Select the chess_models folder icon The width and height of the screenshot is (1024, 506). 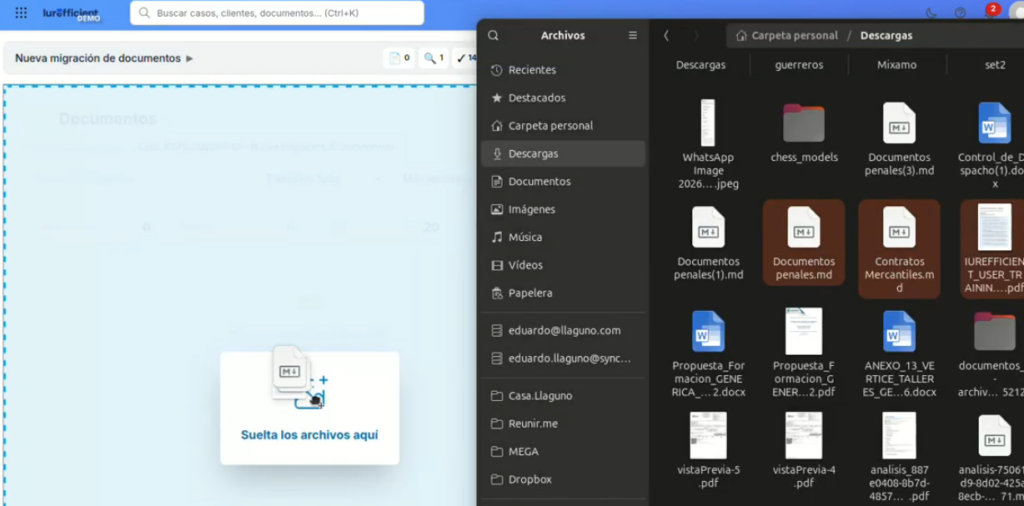[x=804, y=123]
